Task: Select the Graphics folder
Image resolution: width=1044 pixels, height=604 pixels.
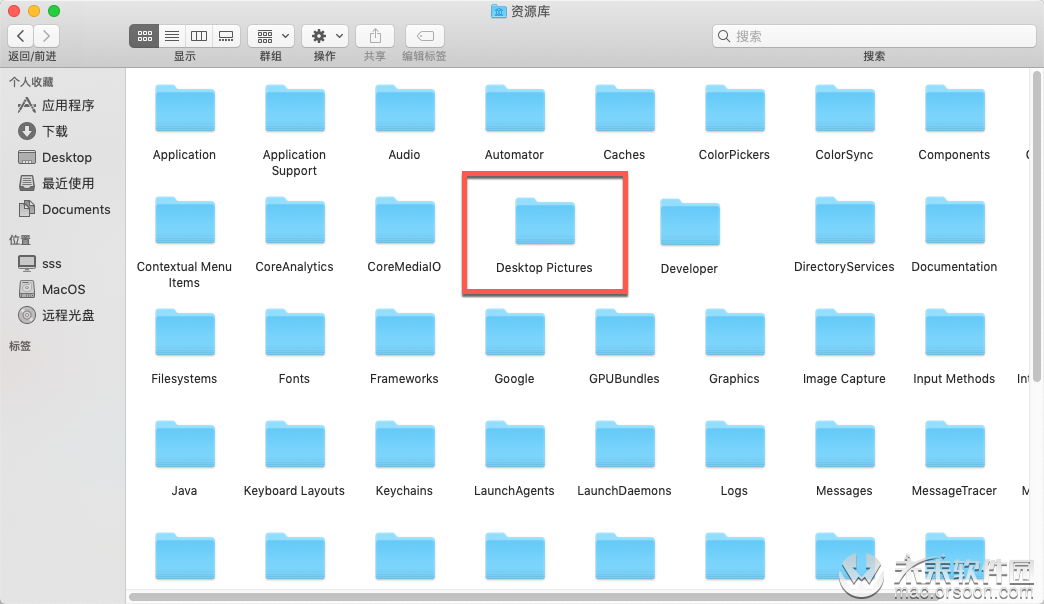Action: click(734, 332)
